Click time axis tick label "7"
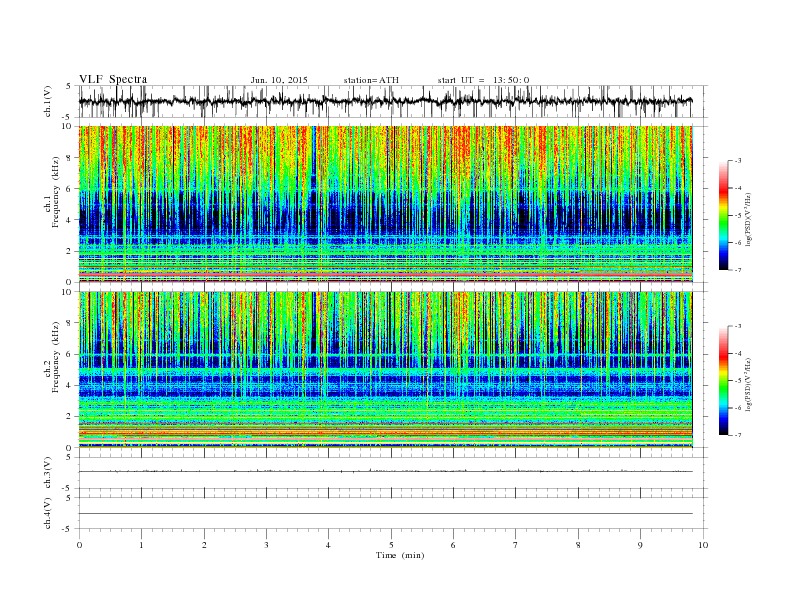This screenshot has width=792, height=612. (516, 545)
